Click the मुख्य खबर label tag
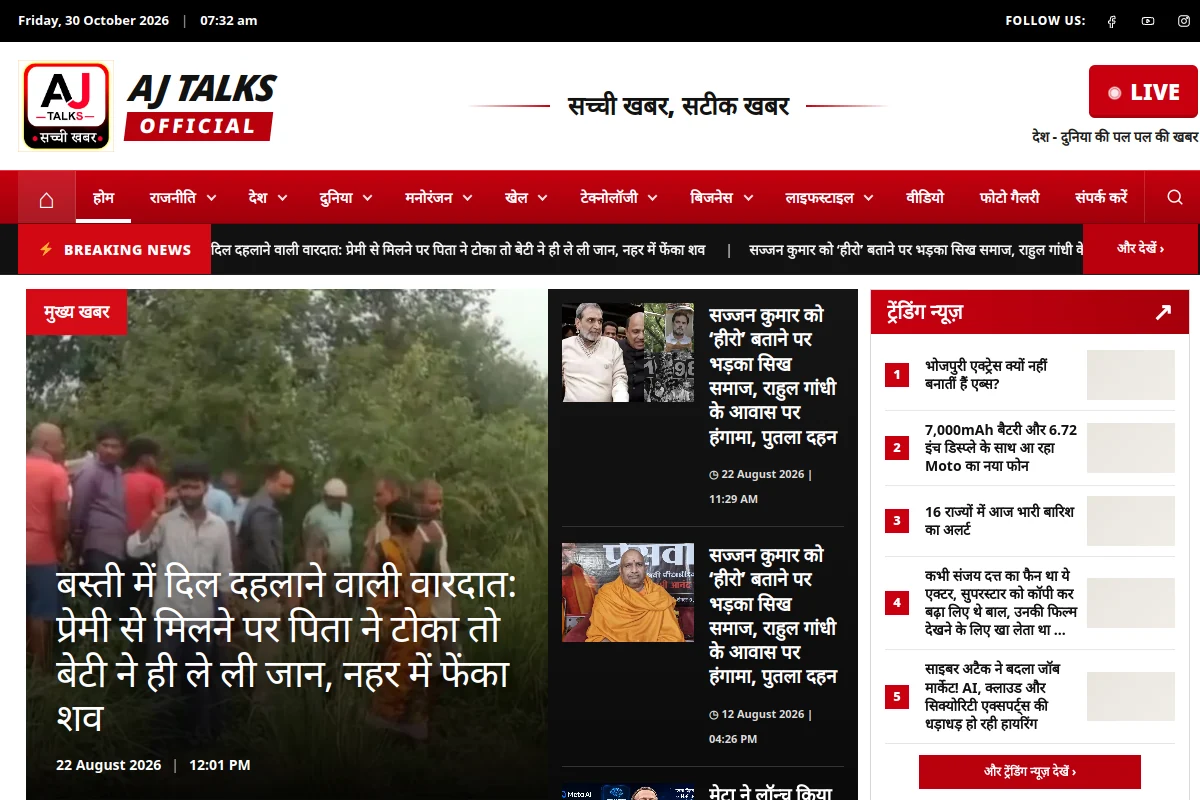 [77, 313]
